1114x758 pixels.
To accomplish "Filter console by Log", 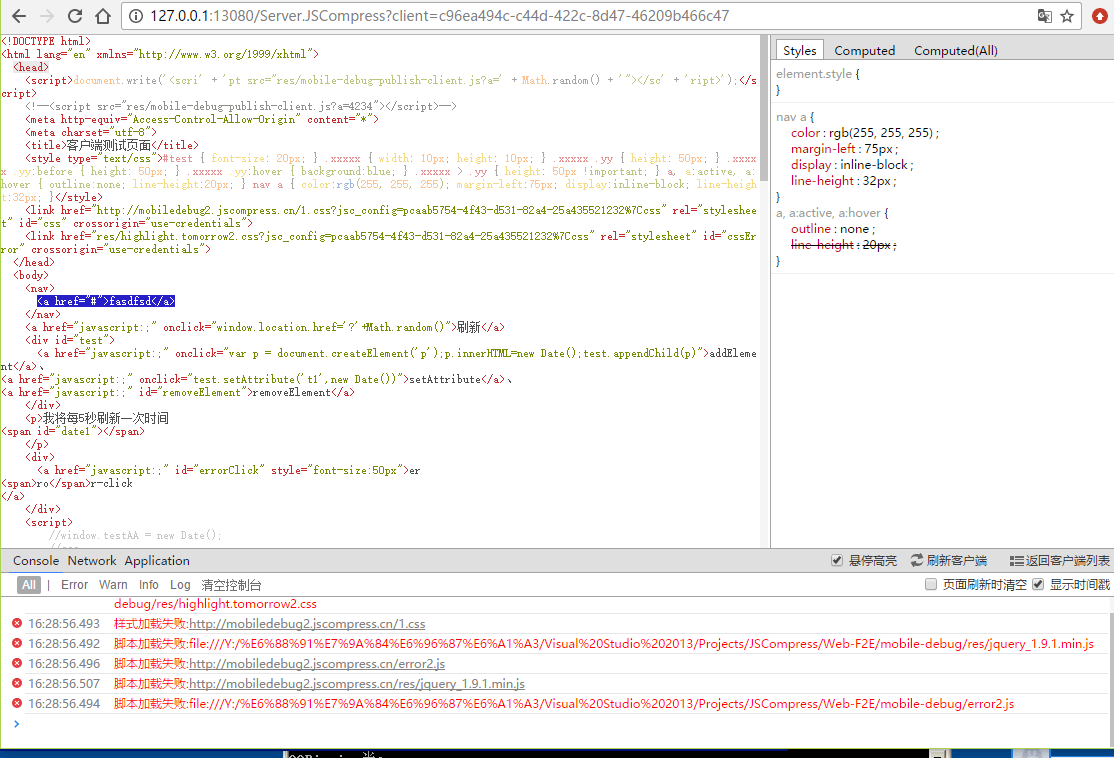I will pos(180,585).
